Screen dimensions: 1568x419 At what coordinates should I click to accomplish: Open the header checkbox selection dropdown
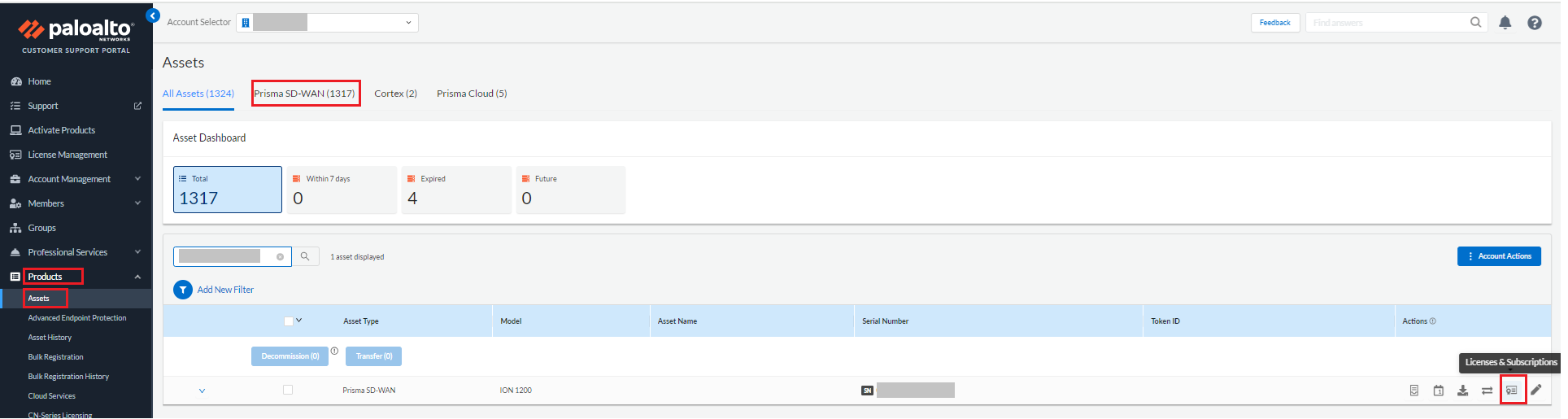point(299,321)
